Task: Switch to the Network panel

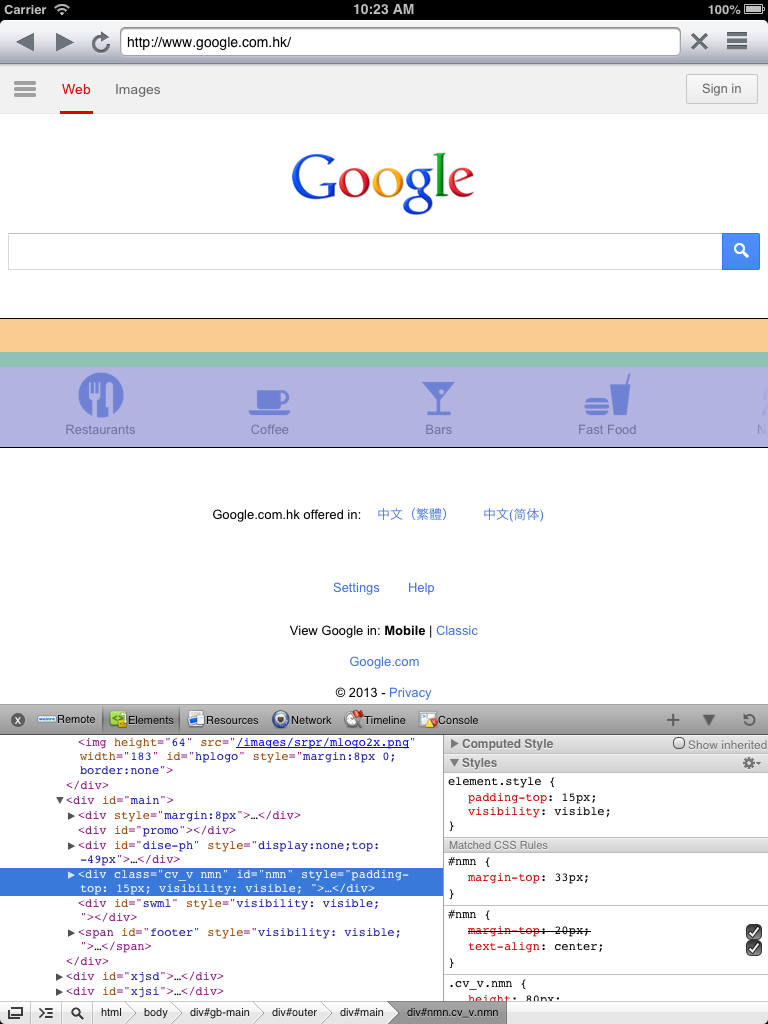Action: (x=302, y=720)
